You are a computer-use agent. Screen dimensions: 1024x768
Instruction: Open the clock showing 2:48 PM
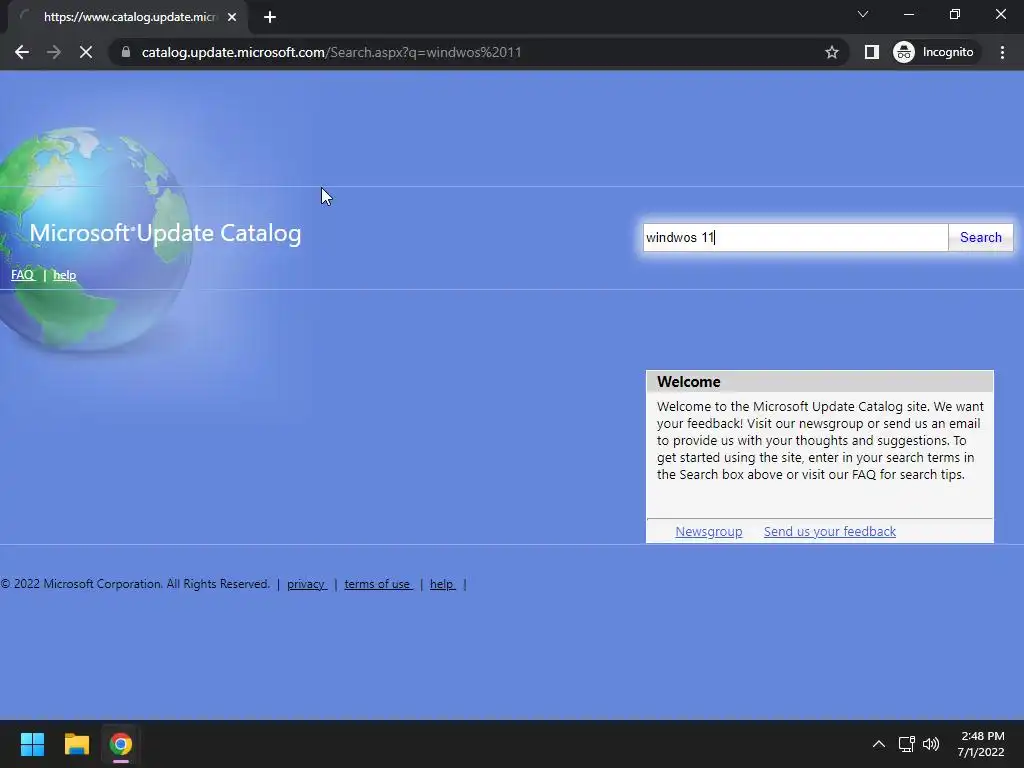coord(981,744)
